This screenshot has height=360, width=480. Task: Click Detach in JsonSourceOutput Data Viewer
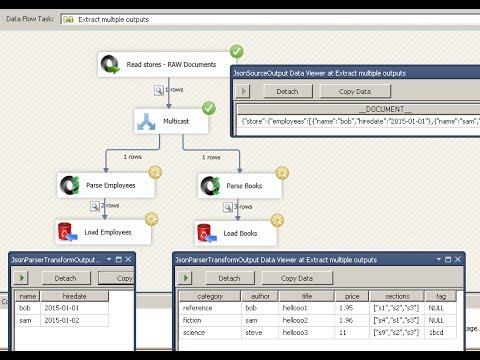click(x=288, y=91)
